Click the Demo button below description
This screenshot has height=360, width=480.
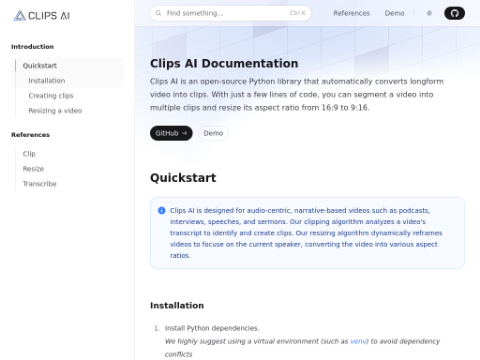[213, 133]
